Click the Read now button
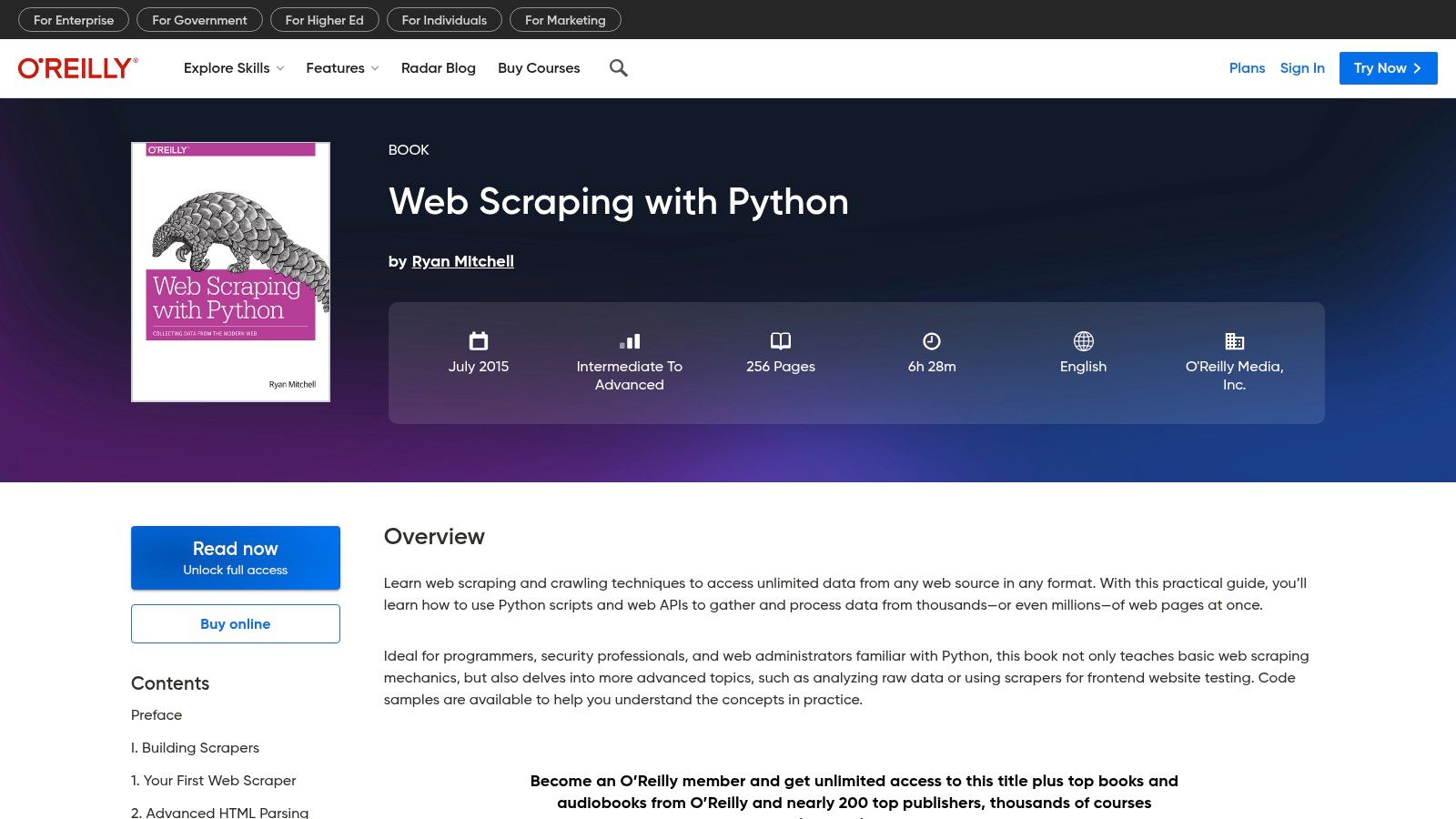 (x=236, y=558)
